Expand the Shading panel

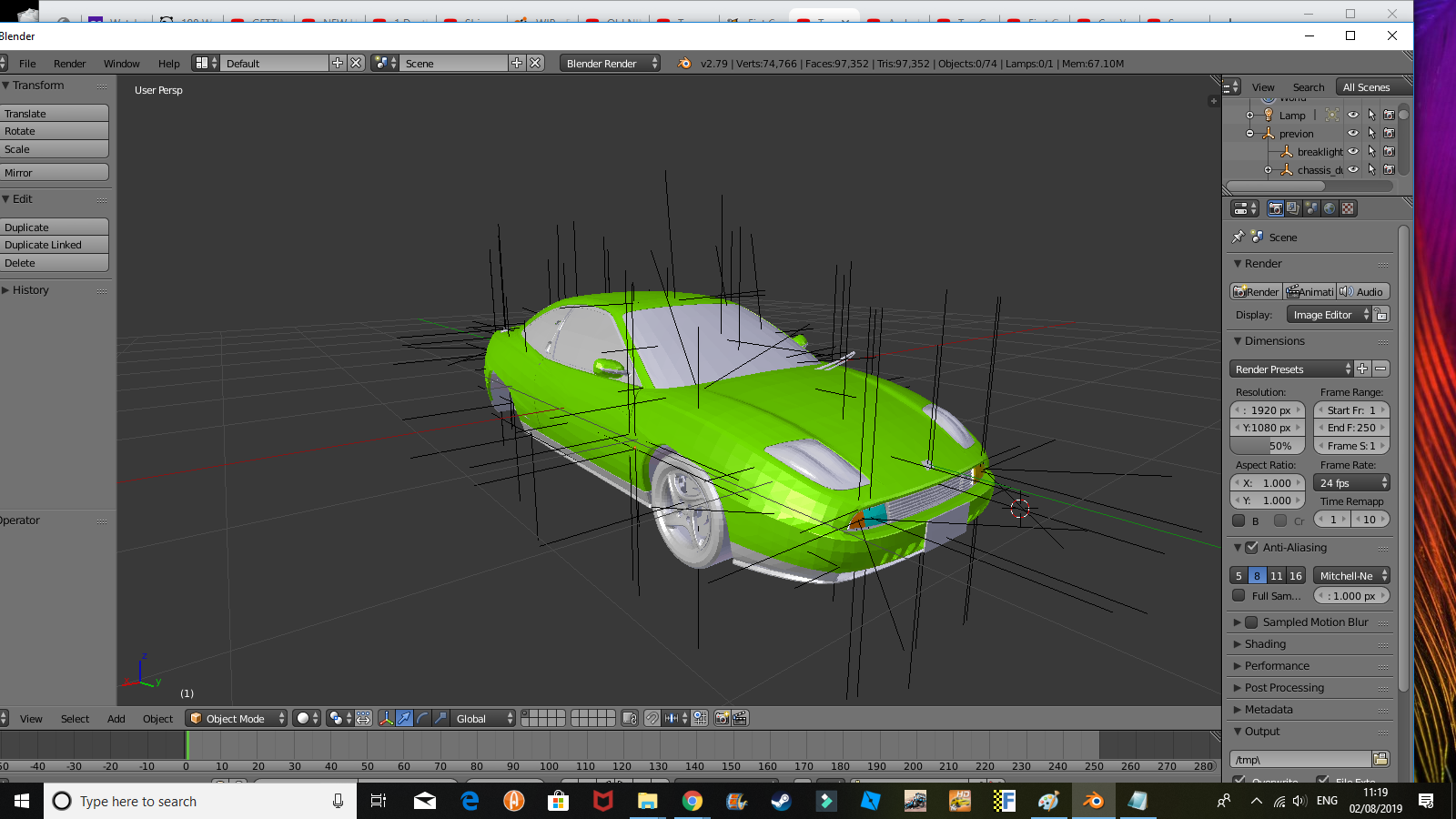click(1265, 644)
